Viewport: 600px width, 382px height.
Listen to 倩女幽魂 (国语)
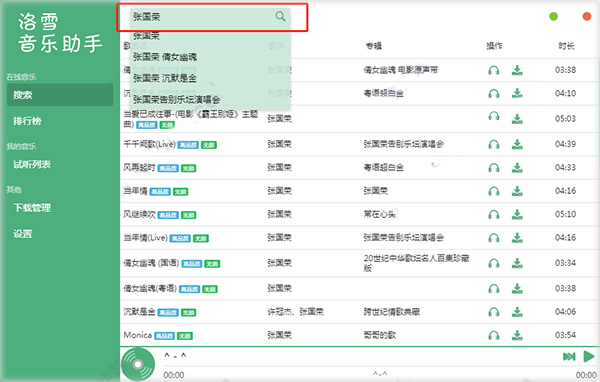(494, 263)
